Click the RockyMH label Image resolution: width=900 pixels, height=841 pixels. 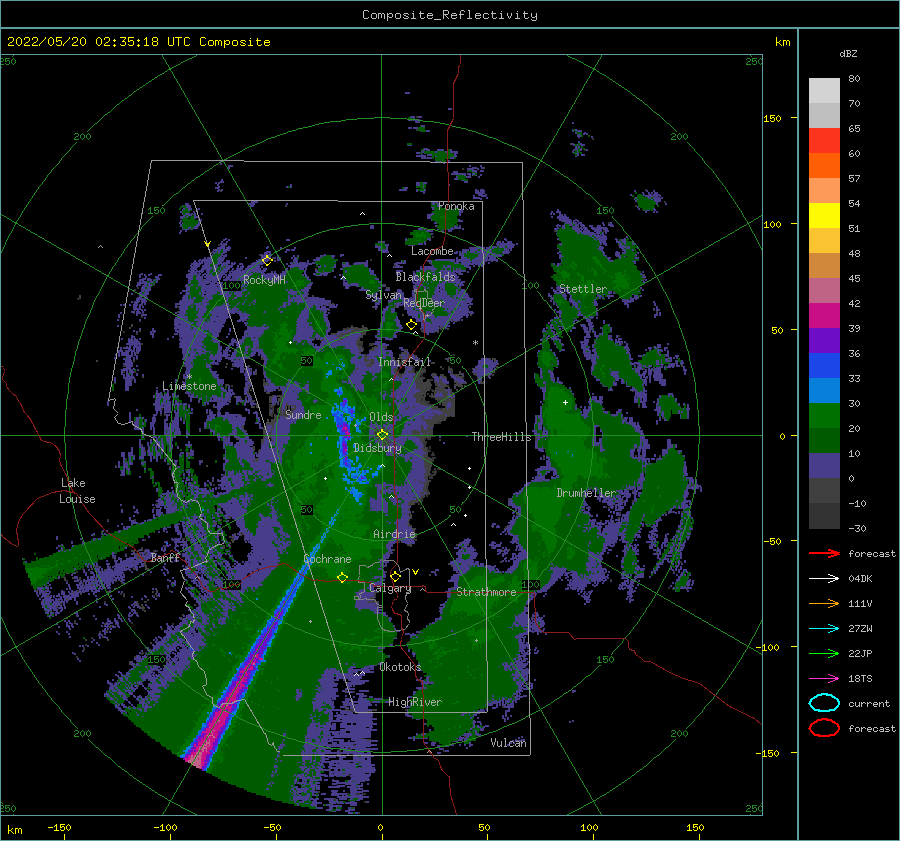tap(264, 280)
